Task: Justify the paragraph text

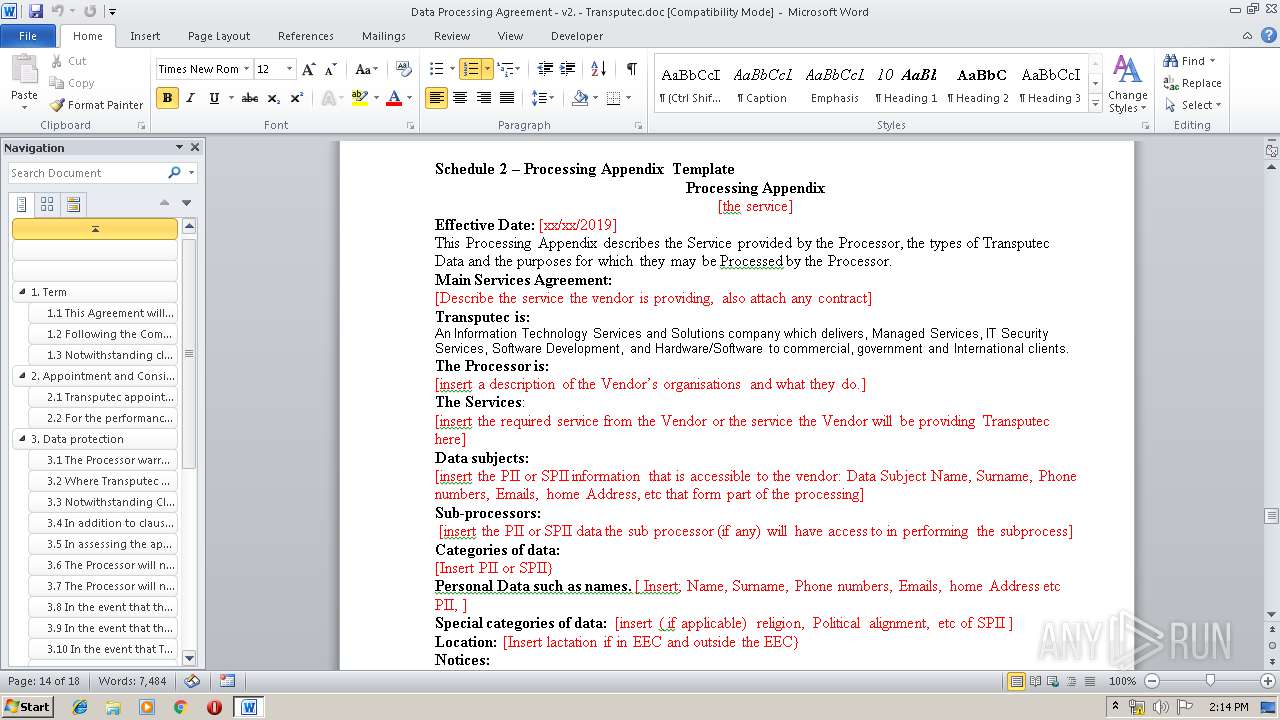Action: [x=507, y=98]
